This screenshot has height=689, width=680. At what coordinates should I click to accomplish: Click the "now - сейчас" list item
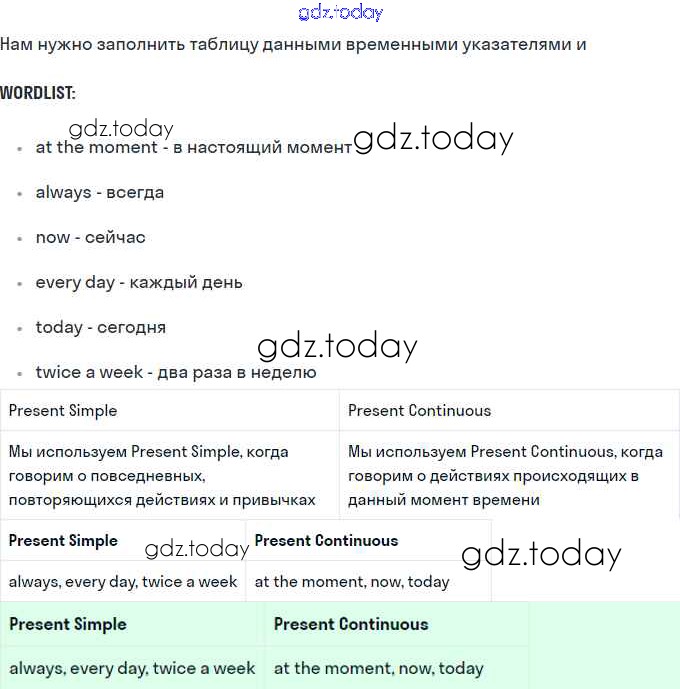90,237
